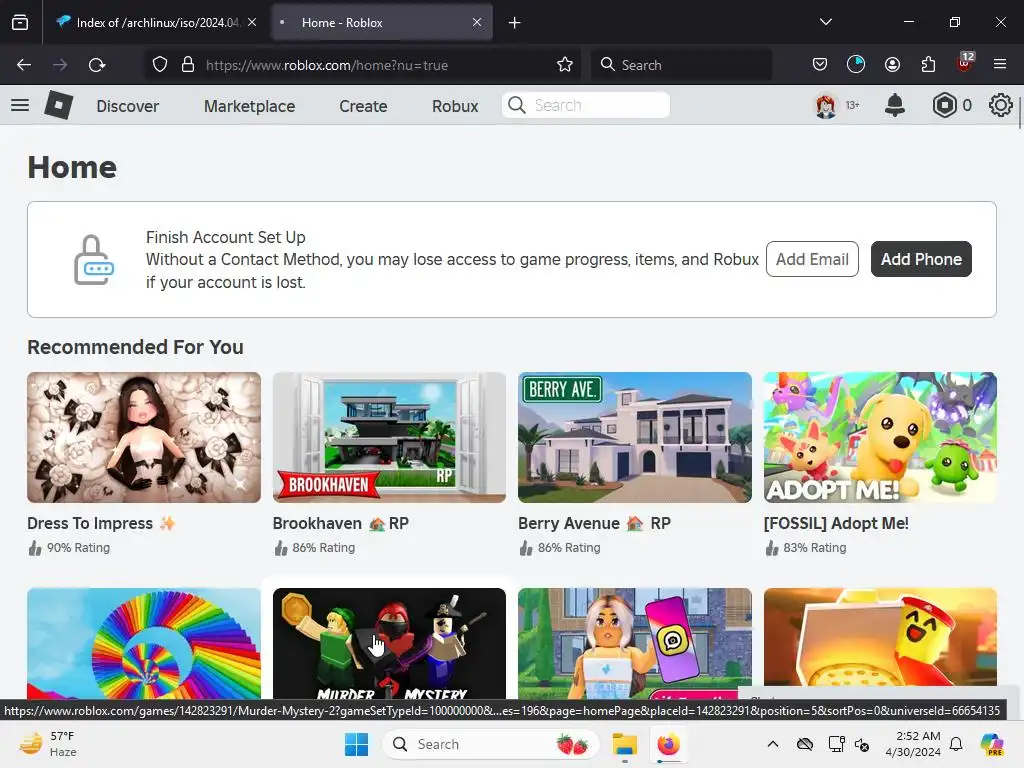Viewport: 1024px width, 768px height.
Task: Open the Discover menu item
Action: click(x=127, y=106)
